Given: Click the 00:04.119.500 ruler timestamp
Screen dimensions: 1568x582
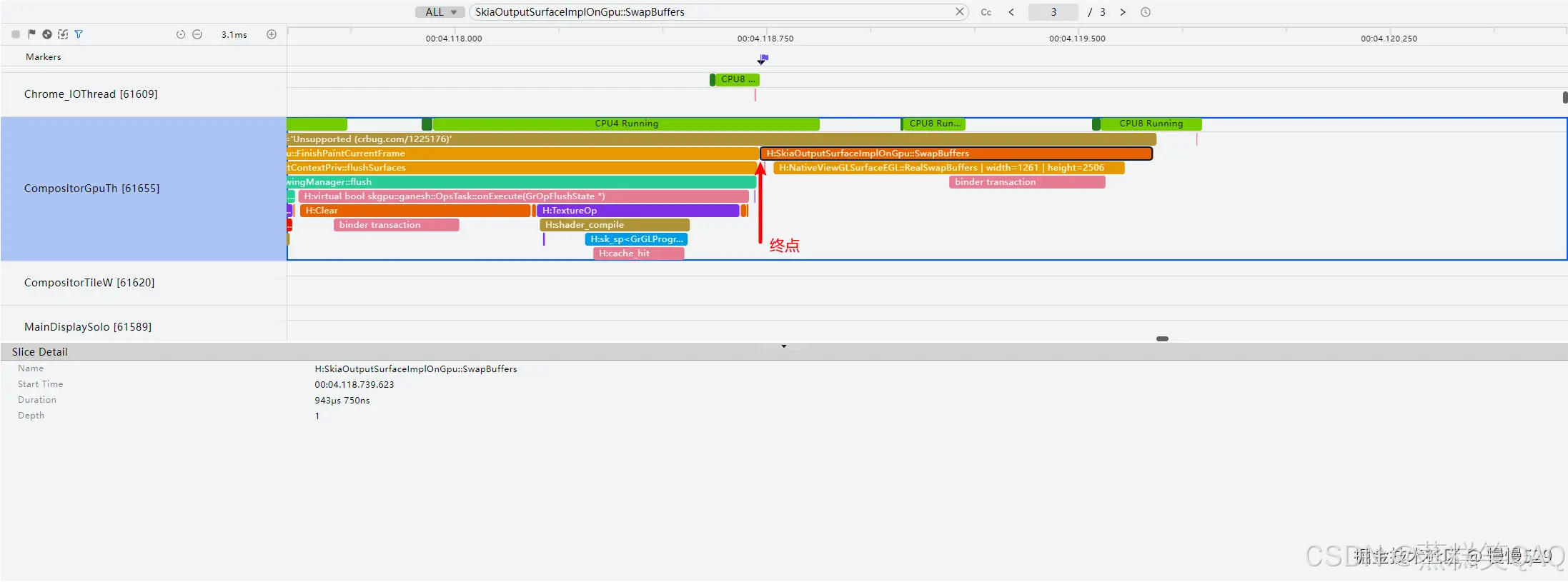Looking at the screenshot, I should click(x=1077, y=39).
